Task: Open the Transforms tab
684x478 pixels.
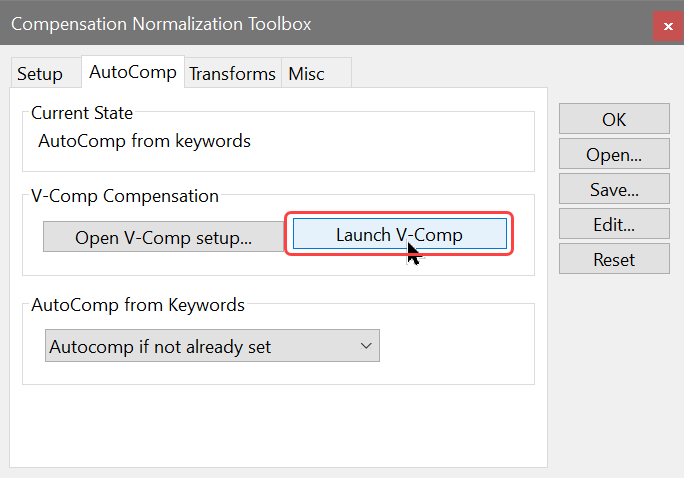Action: pyautogui.click(x=232, y=74)
